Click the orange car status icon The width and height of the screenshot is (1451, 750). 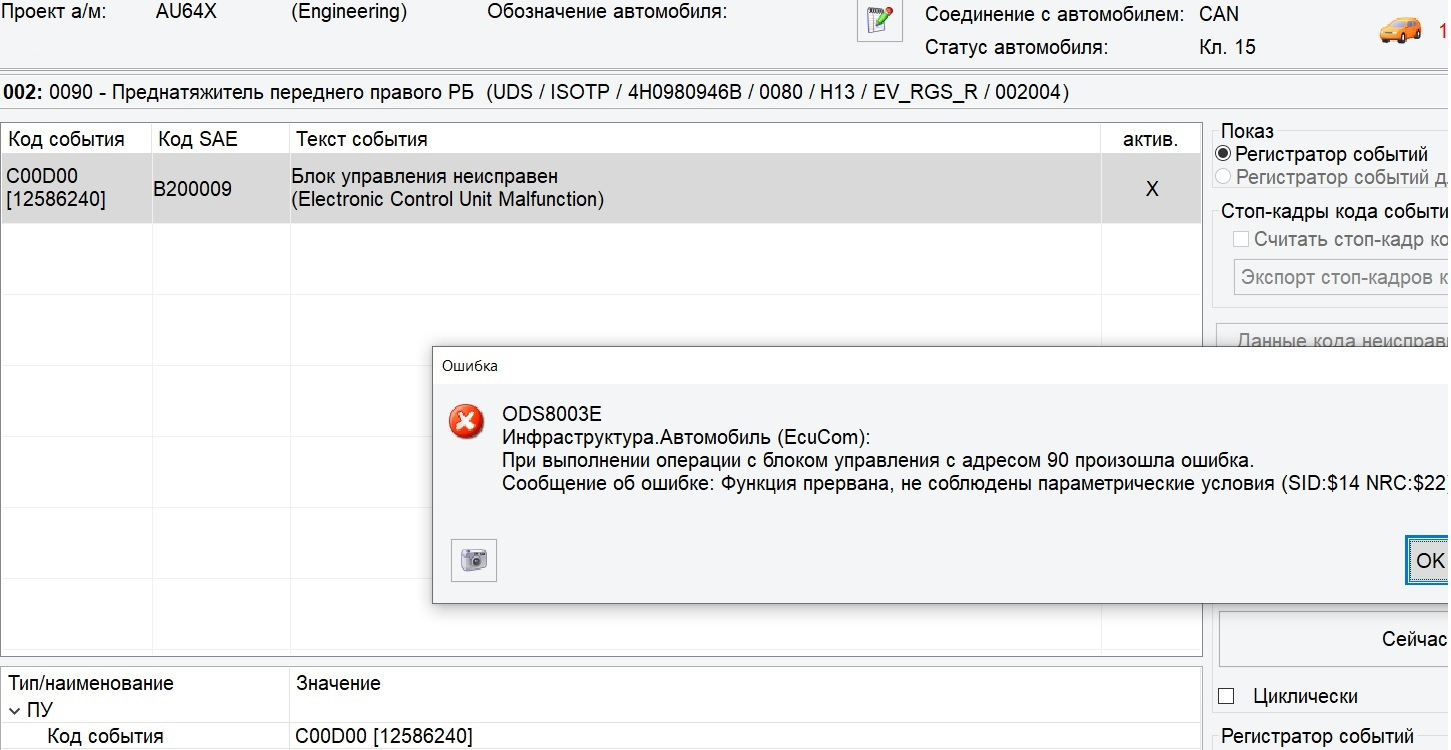1400,30
